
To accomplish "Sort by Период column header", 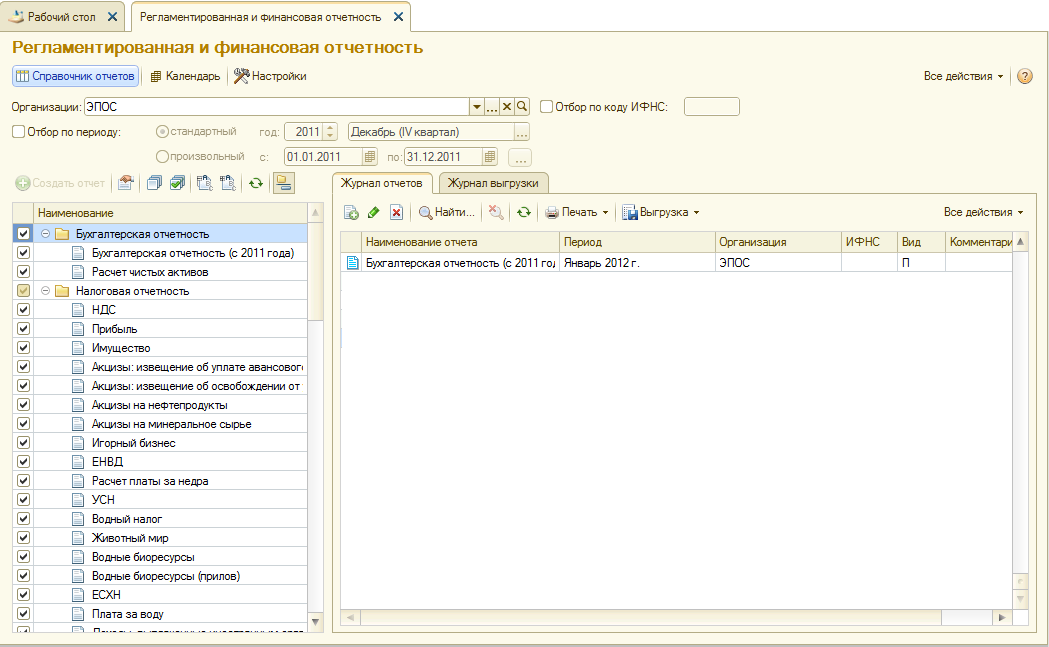I will 636,242.
